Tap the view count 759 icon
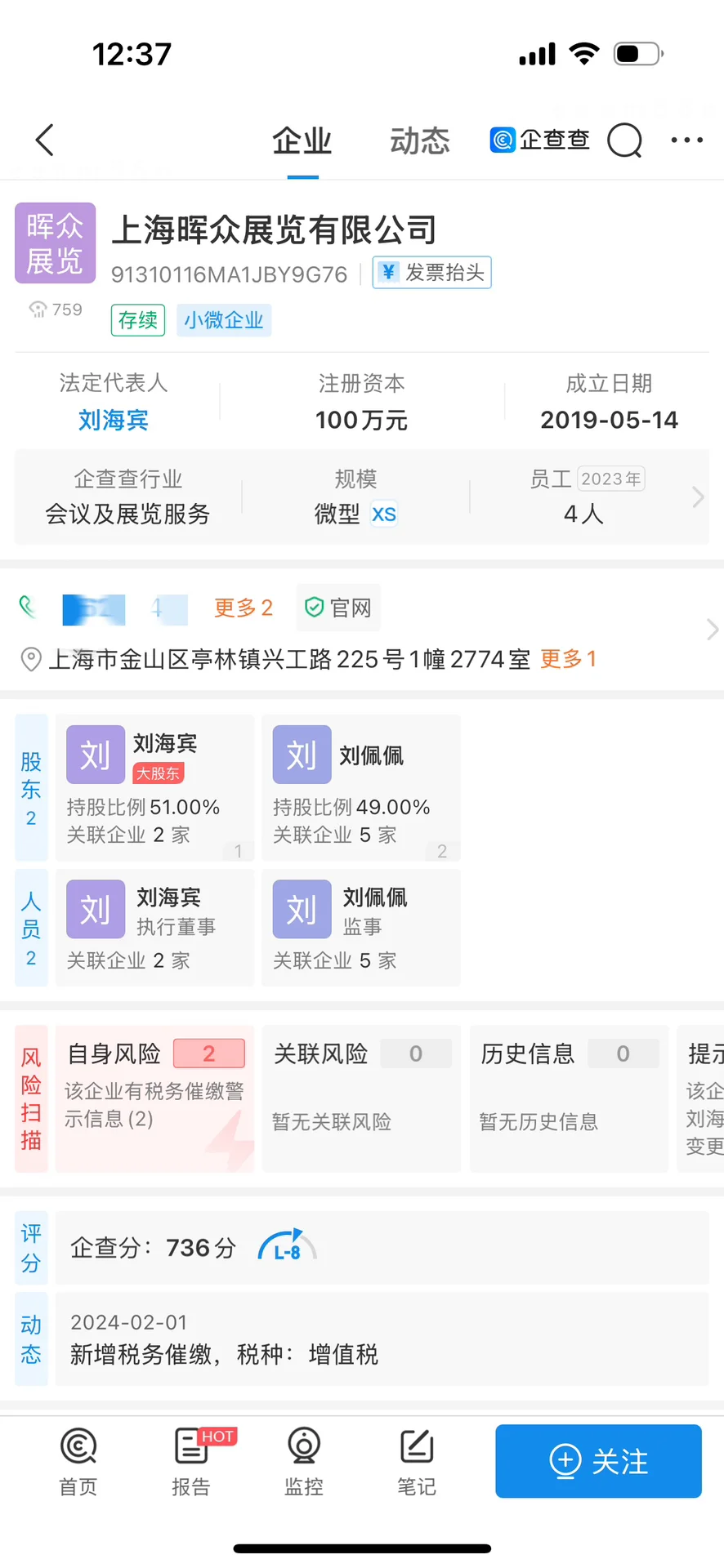 tap(56, 310)
